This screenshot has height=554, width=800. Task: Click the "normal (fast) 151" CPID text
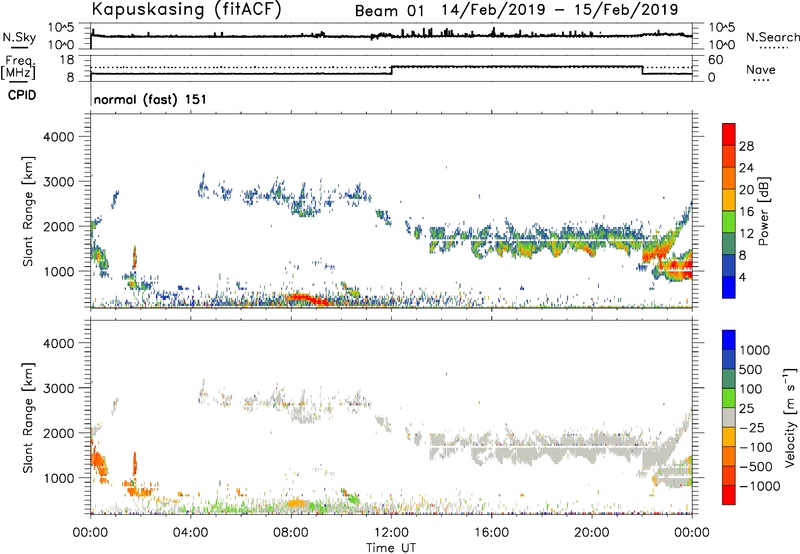pyautogui.click(x=150, y=99)
